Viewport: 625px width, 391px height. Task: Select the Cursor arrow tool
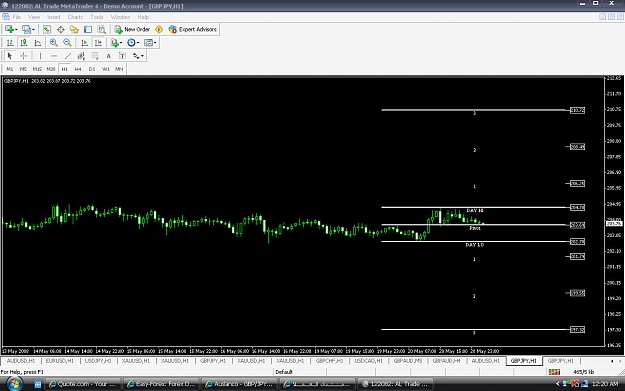10,56
